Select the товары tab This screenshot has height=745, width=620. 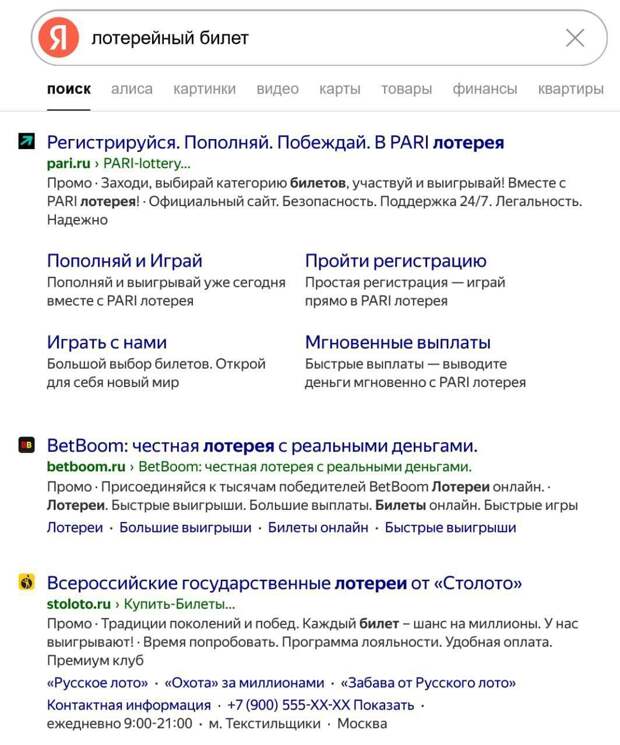406,89
